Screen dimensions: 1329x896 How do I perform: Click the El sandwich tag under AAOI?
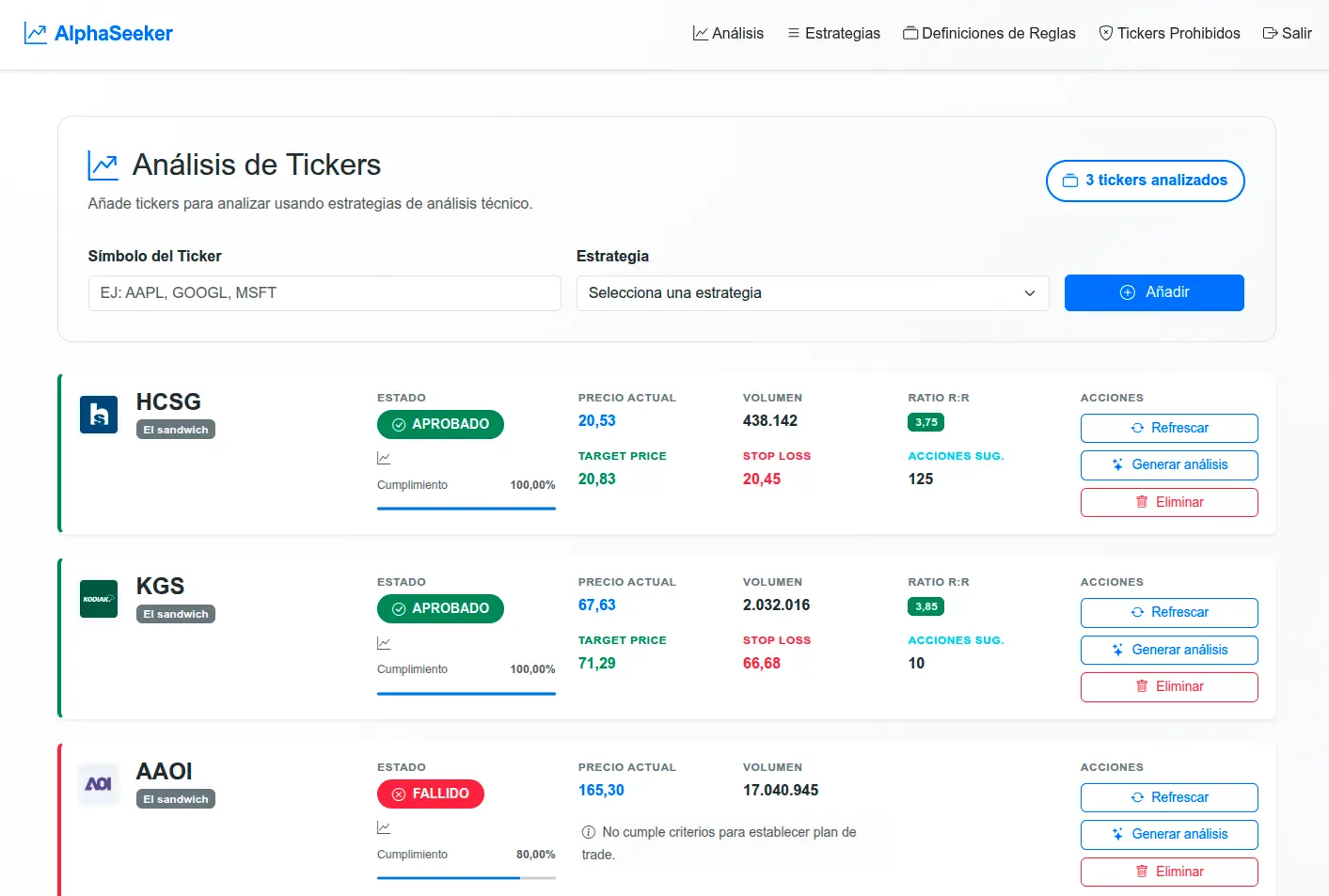tap(176, 799)
